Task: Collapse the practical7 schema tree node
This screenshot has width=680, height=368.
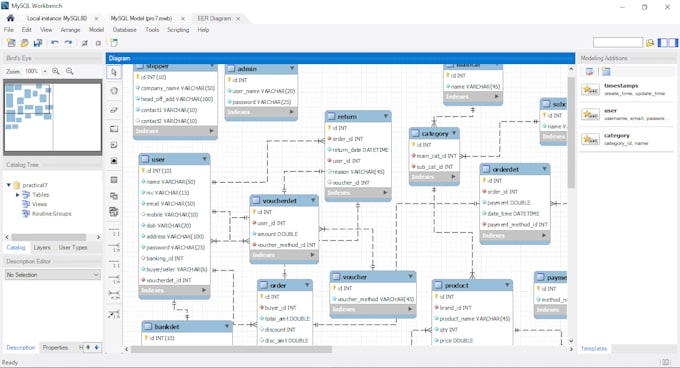Action: 8,185
